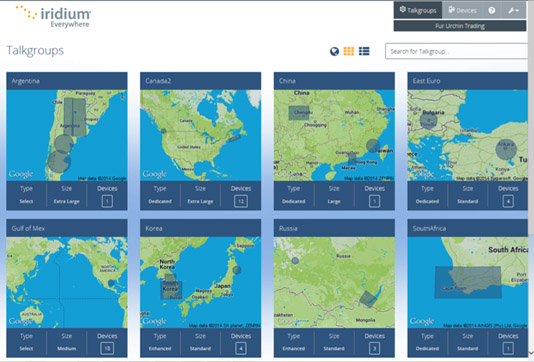Screen dimensions: 534x362
Task: Click the Fur Urchin Trading account button
Action: point(460,26)
